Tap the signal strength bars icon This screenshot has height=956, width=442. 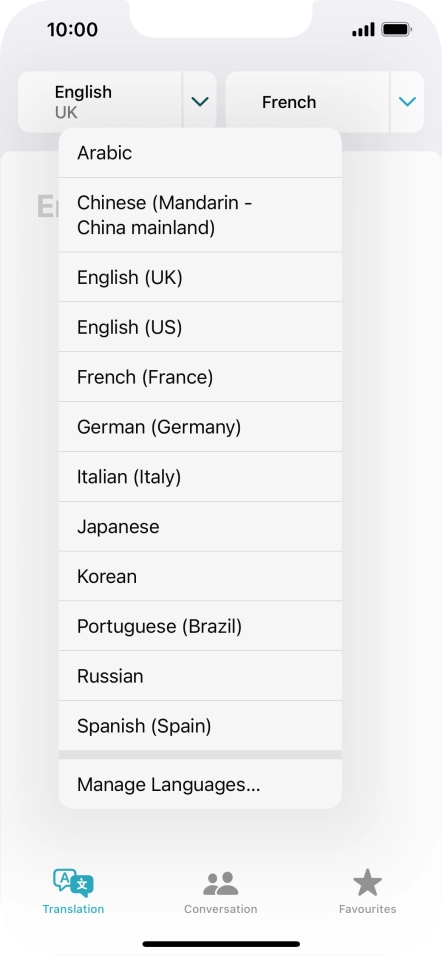point(363,29)
